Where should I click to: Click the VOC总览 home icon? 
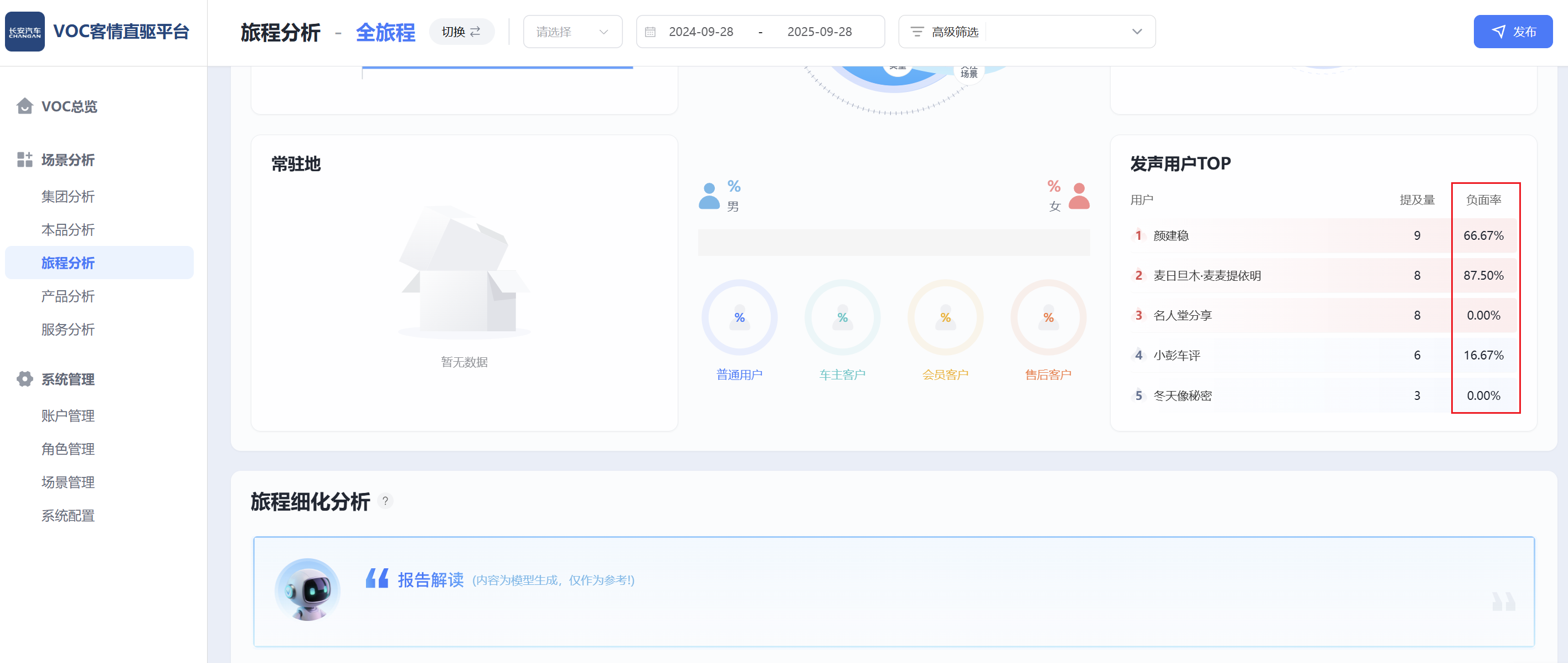click(24, 106)
